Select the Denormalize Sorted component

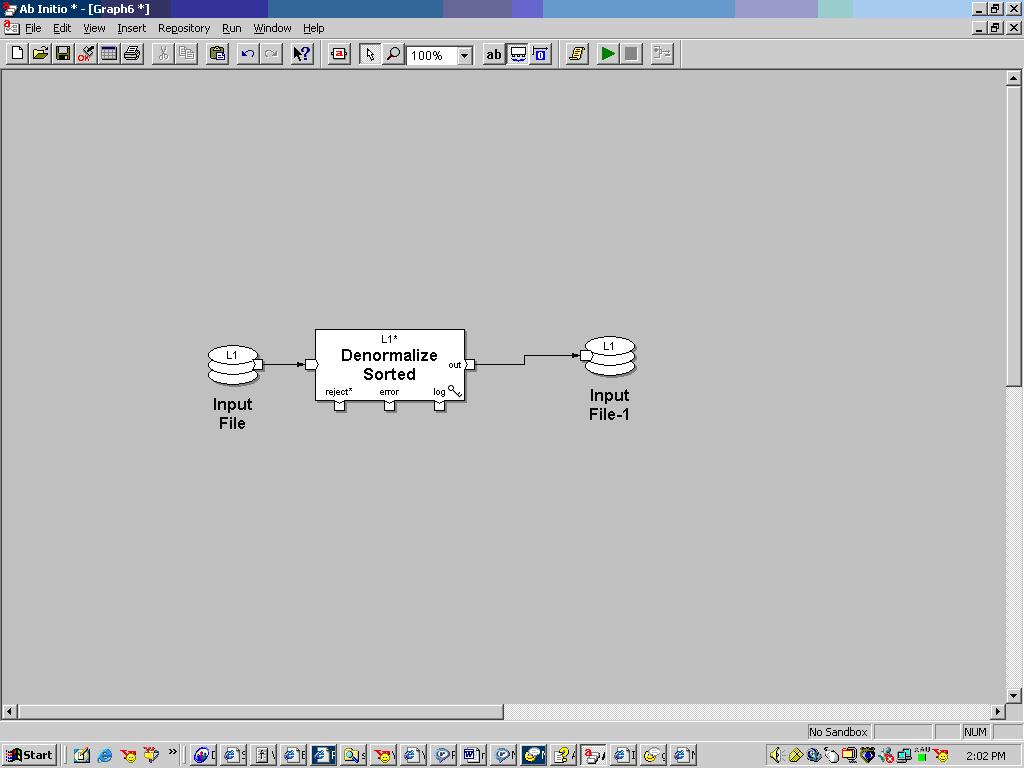tap(390, 365)
